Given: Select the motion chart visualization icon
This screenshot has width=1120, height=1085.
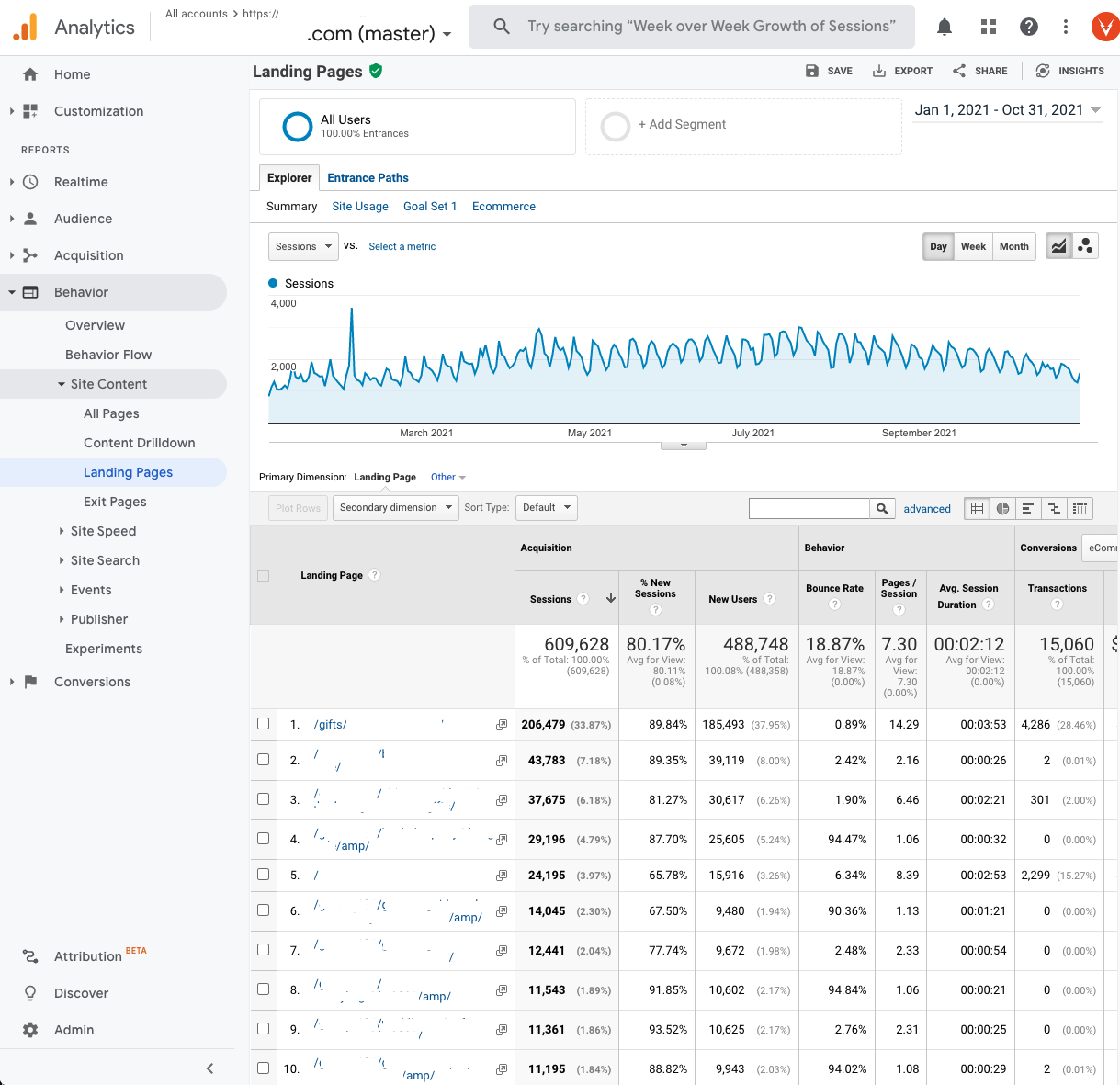Looking at the screenshot, I should [x=1085, y=245].
